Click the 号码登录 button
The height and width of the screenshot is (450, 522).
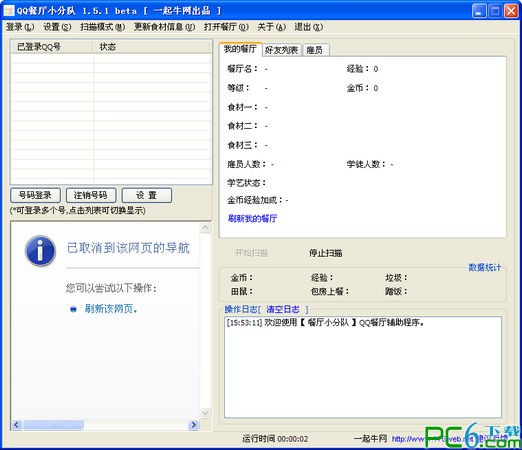point(35,195)
